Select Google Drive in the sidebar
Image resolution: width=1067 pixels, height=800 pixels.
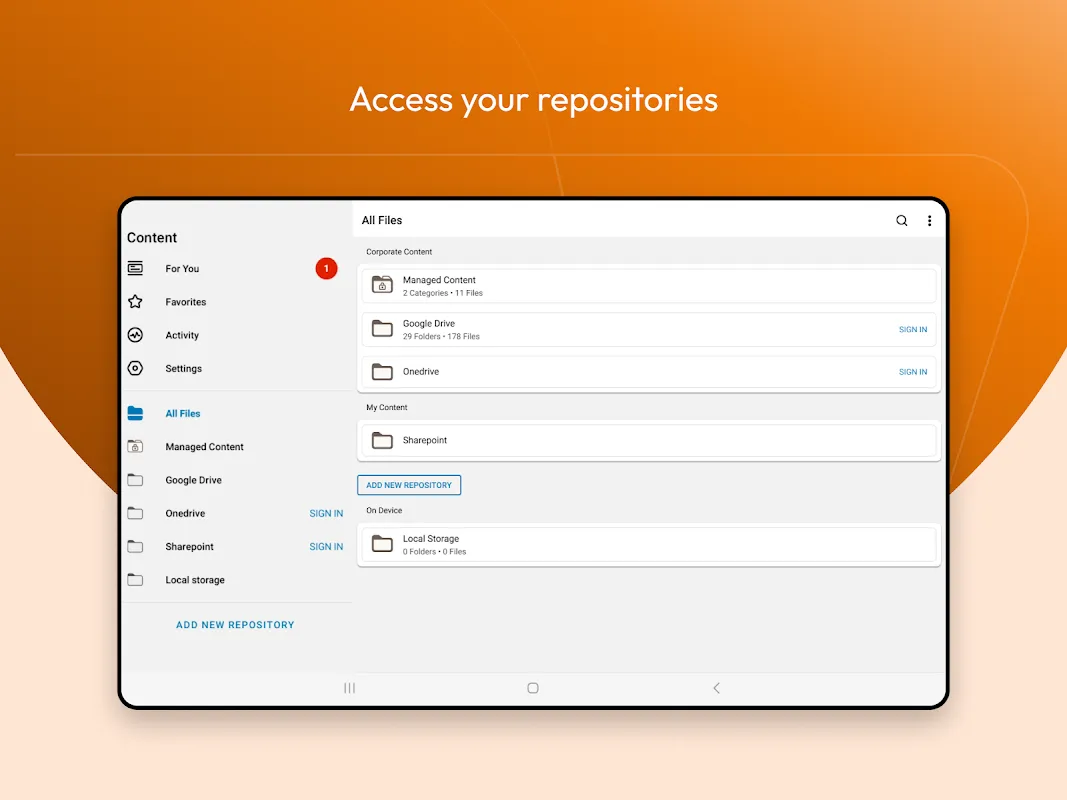pos(236,480)
